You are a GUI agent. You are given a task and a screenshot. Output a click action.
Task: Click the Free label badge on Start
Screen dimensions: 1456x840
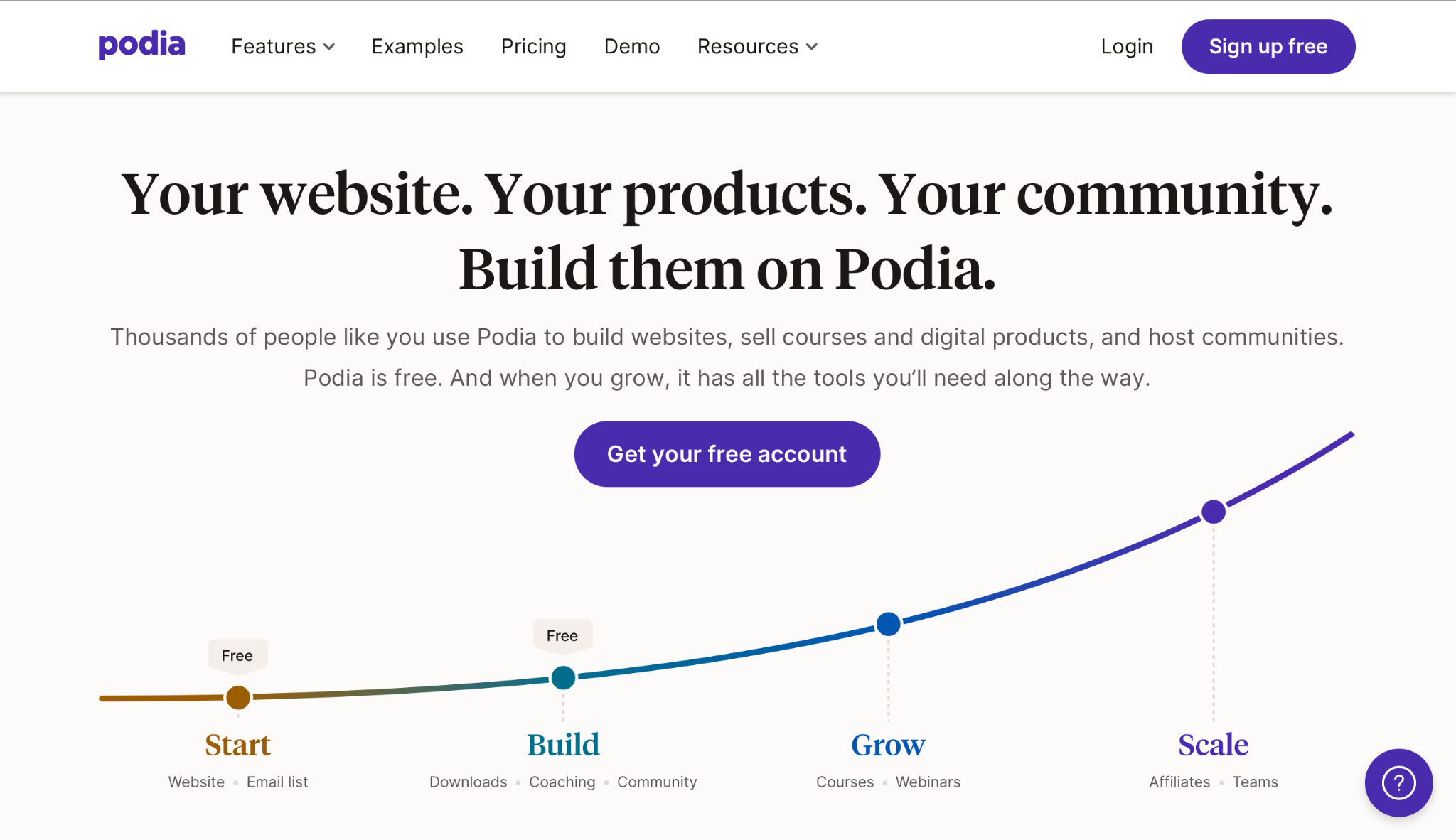(x=237, y=654)
